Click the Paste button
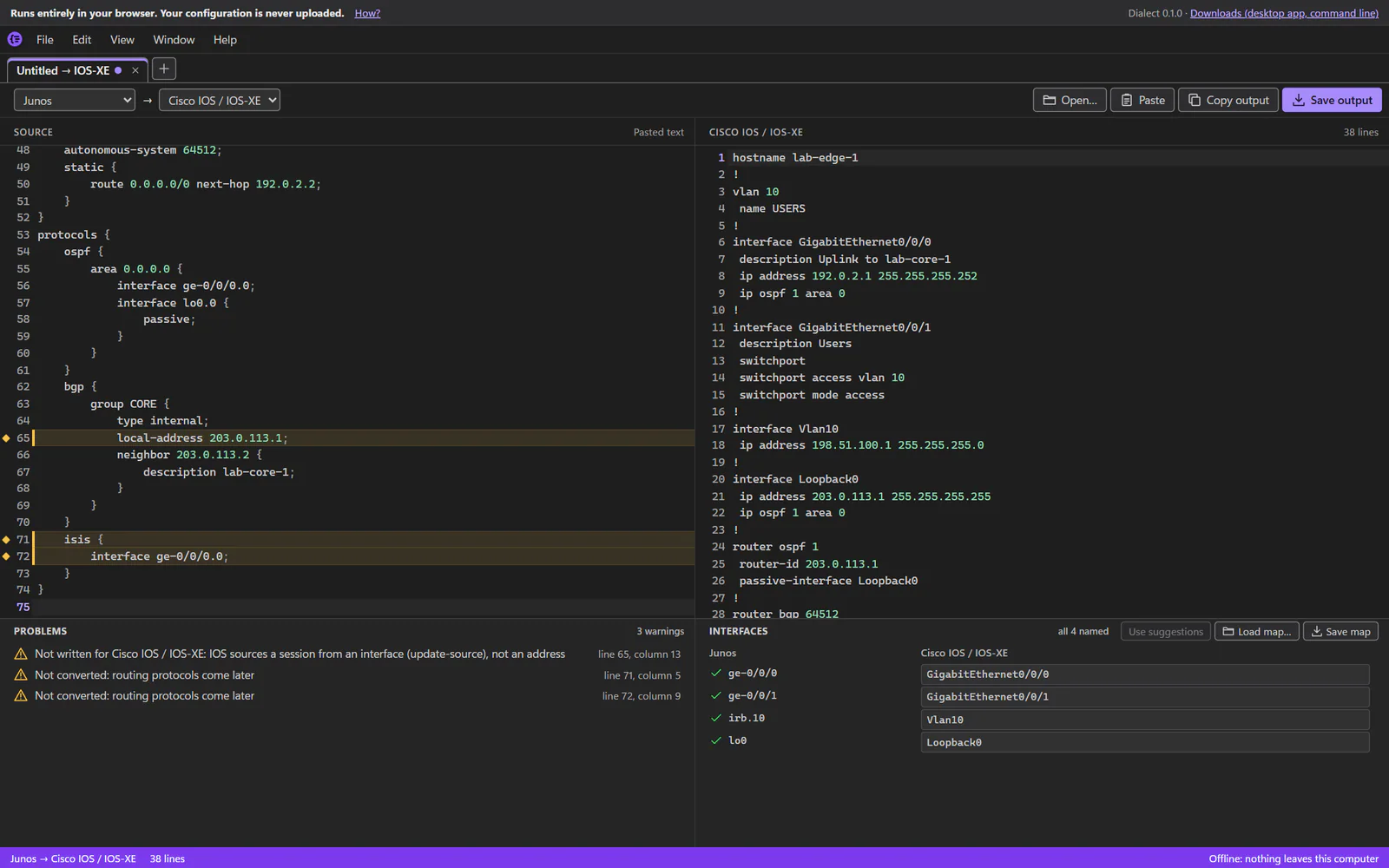The width and height of the screenshot is (1389, 868). tap(1142, 100)
